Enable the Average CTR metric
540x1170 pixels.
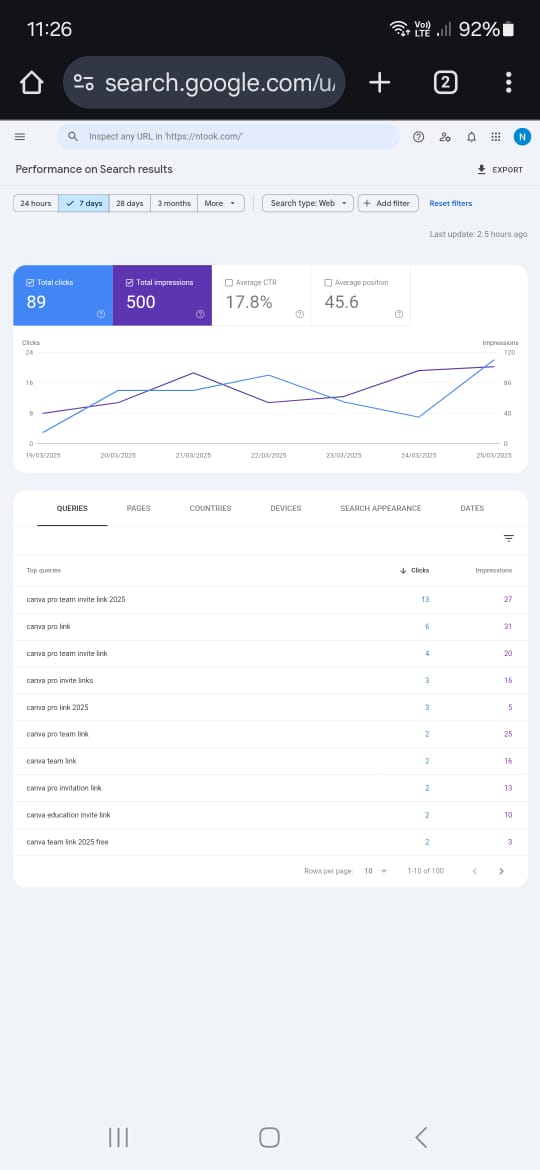coord(262,295)
